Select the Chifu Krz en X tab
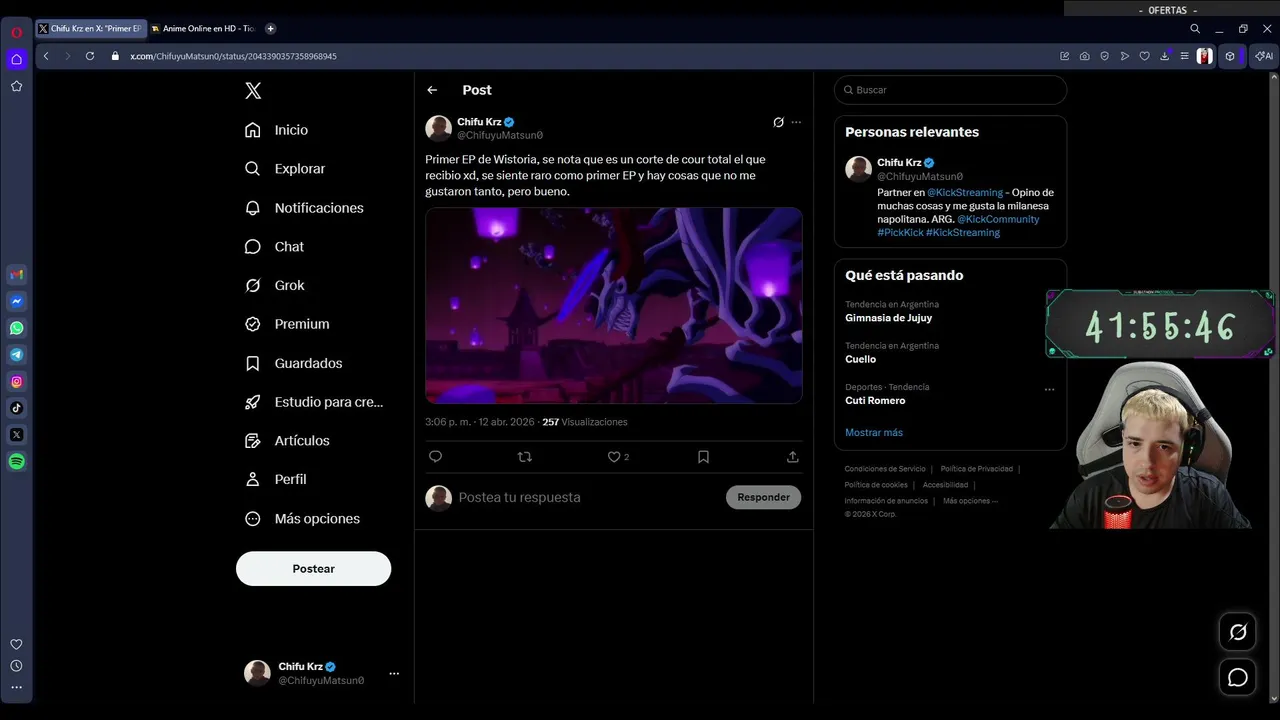Viewport: 1280px width, 720px height. point(90,29)
